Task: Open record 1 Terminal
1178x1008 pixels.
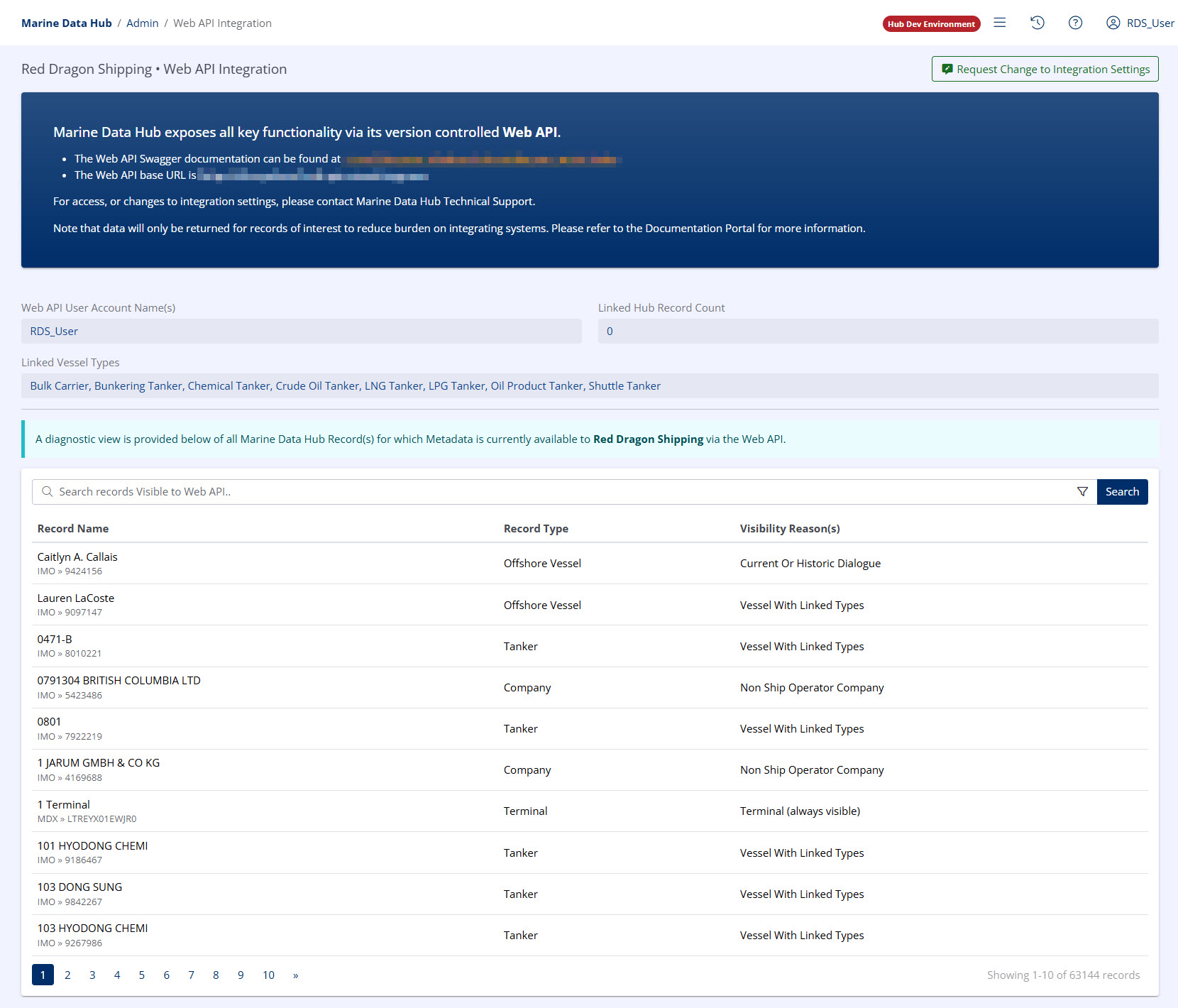Action: (x=64, y=804)
